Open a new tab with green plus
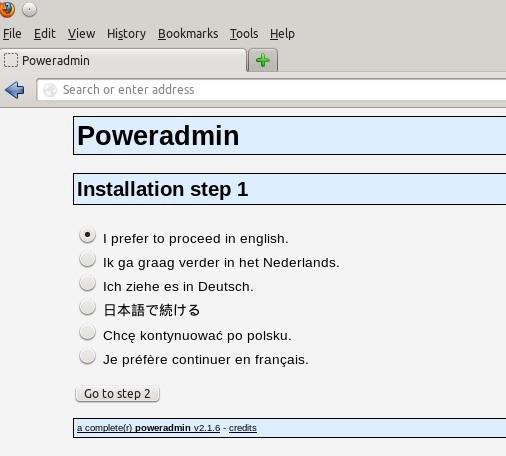Viewport: 506px width, 456px height. pos(263,60)
